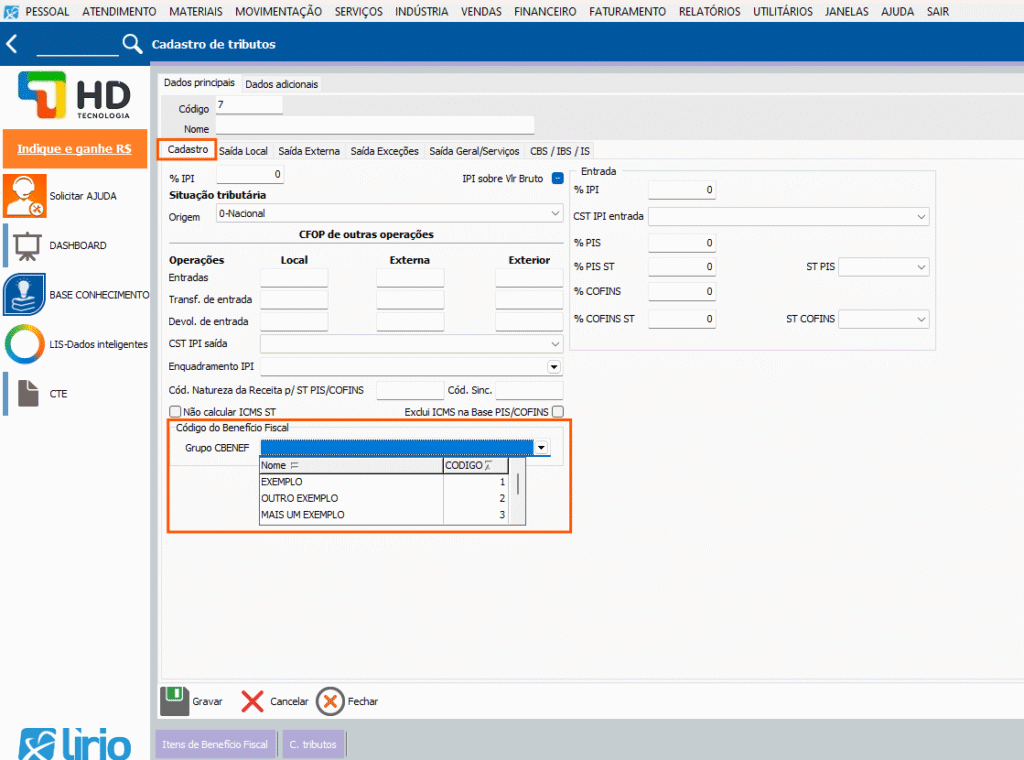Open the CTE document icon
Screen dimensions: 1024x760
pos(25,394)
